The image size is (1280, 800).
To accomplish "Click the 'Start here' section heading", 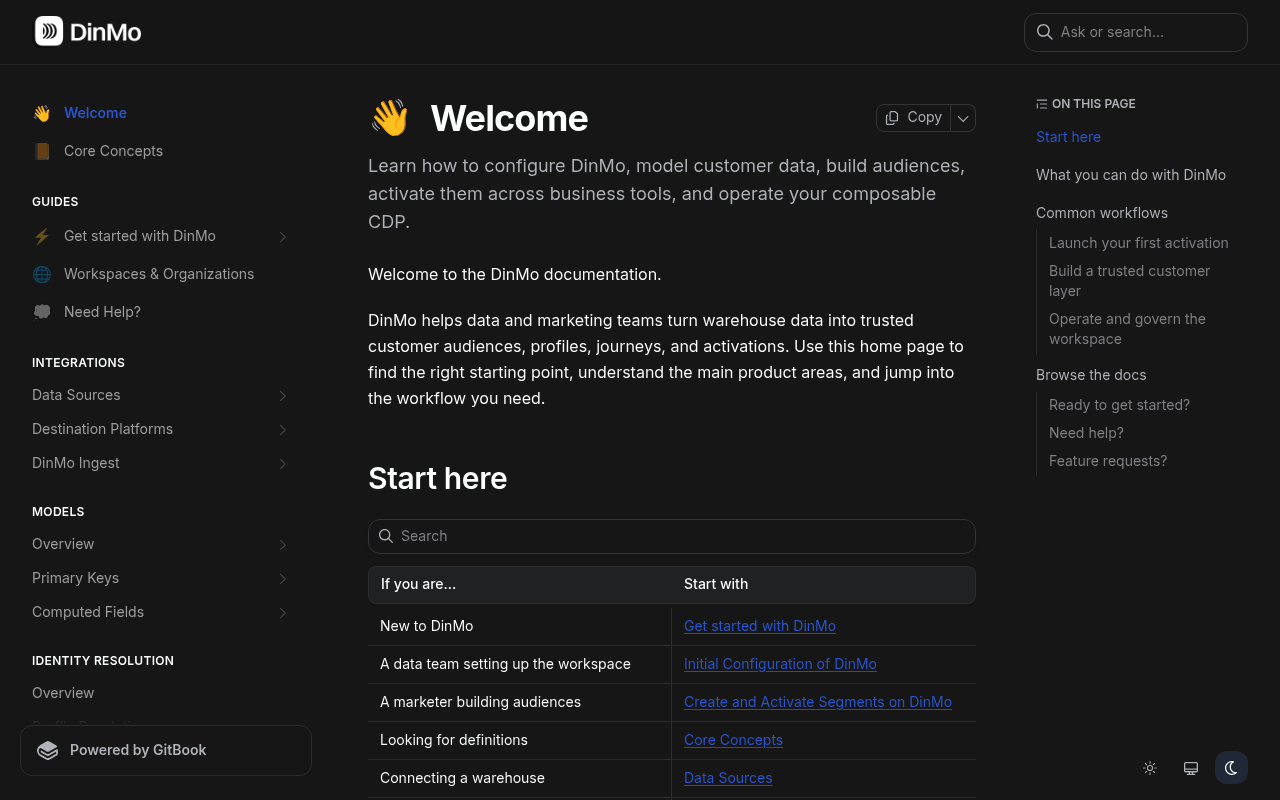I will tap(437, 478).
